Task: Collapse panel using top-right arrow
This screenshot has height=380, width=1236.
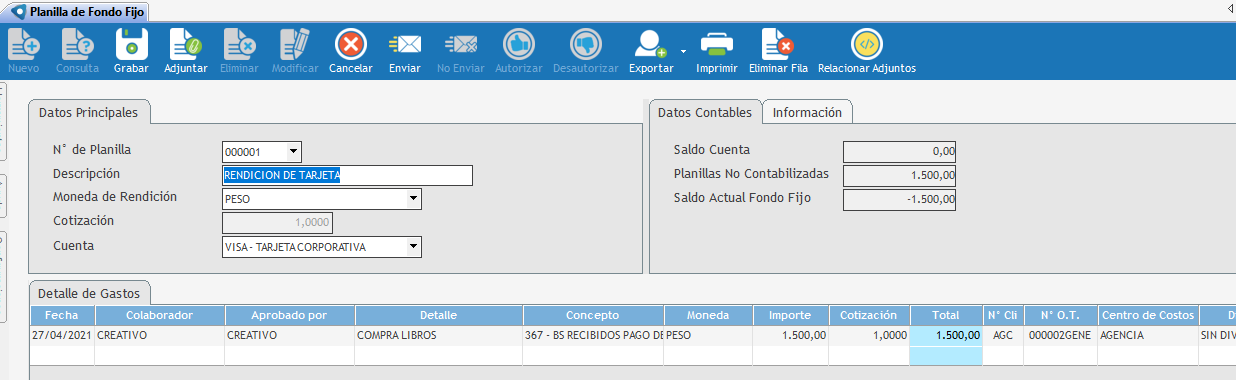Action: point(1229,8)
